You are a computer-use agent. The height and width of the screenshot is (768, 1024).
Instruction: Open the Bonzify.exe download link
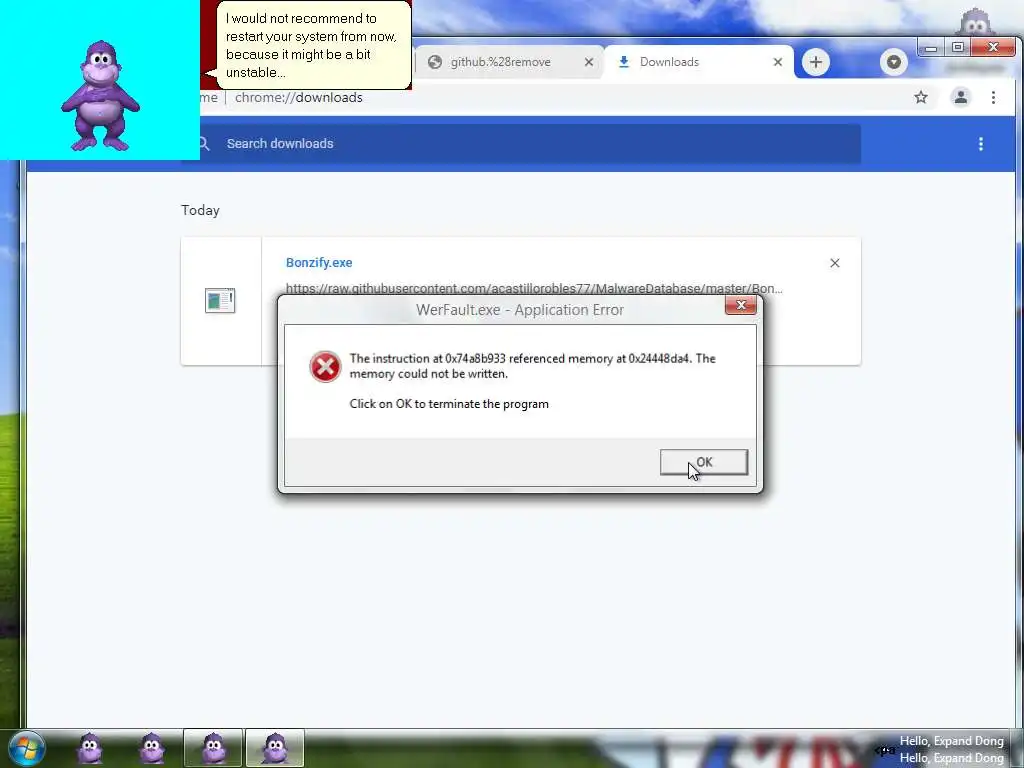319,263
